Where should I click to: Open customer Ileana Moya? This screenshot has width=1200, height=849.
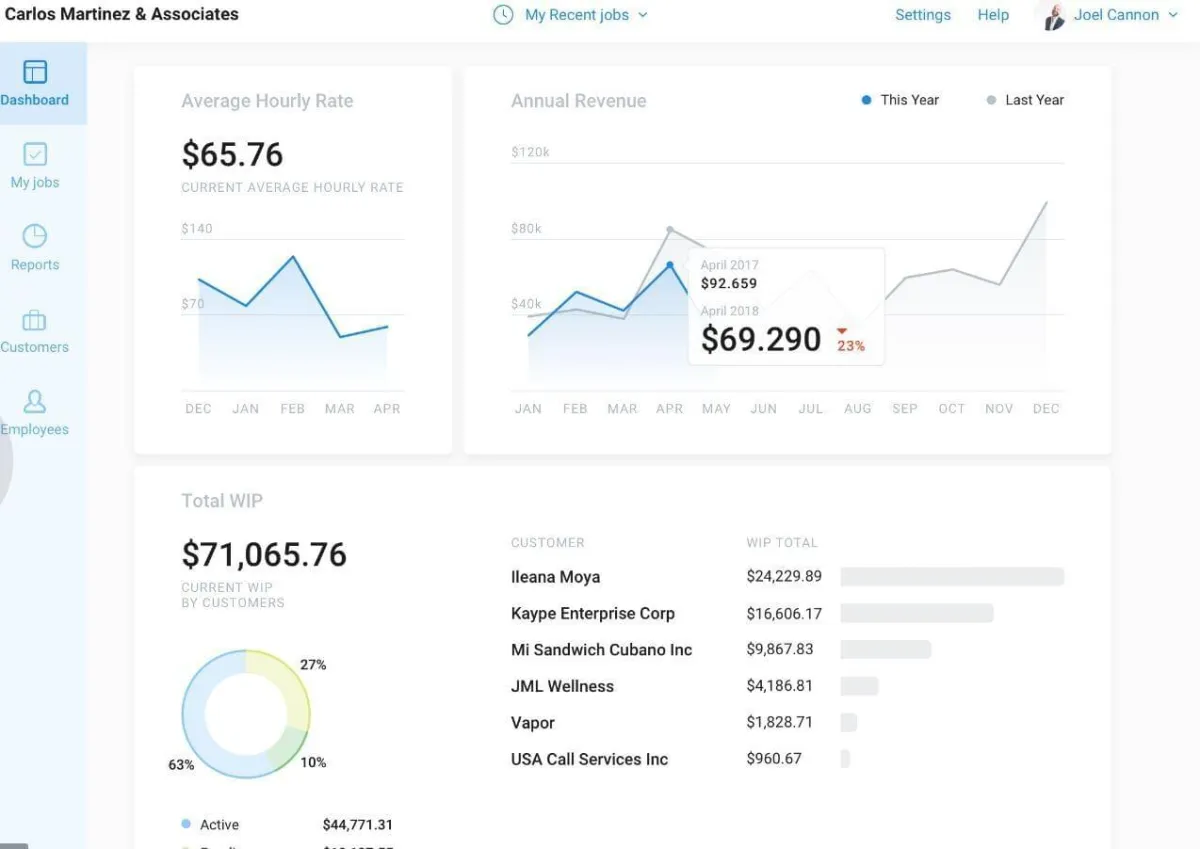pos(555,577)
